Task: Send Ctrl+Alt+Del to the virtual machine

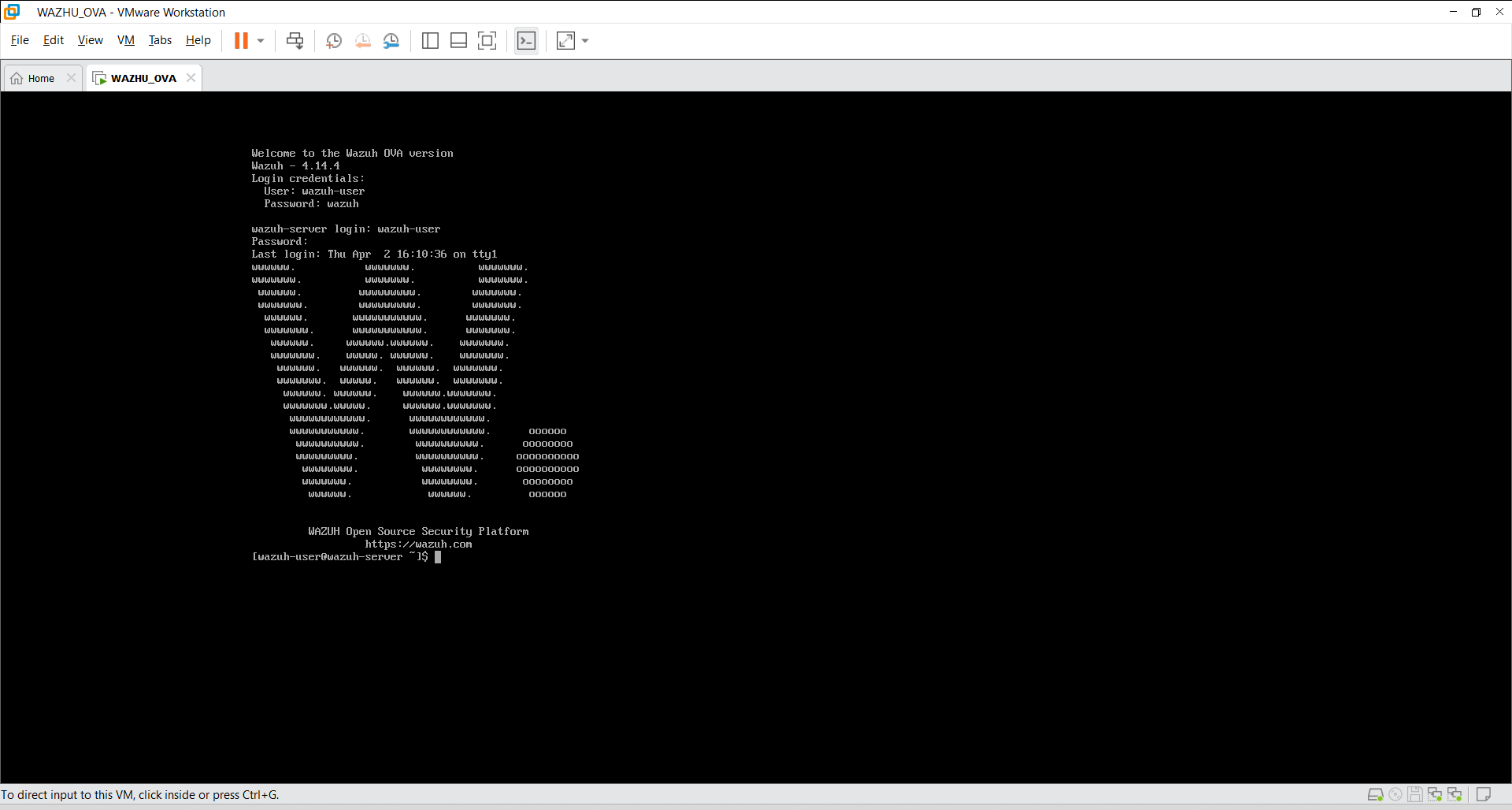Action: click(295, 41)
